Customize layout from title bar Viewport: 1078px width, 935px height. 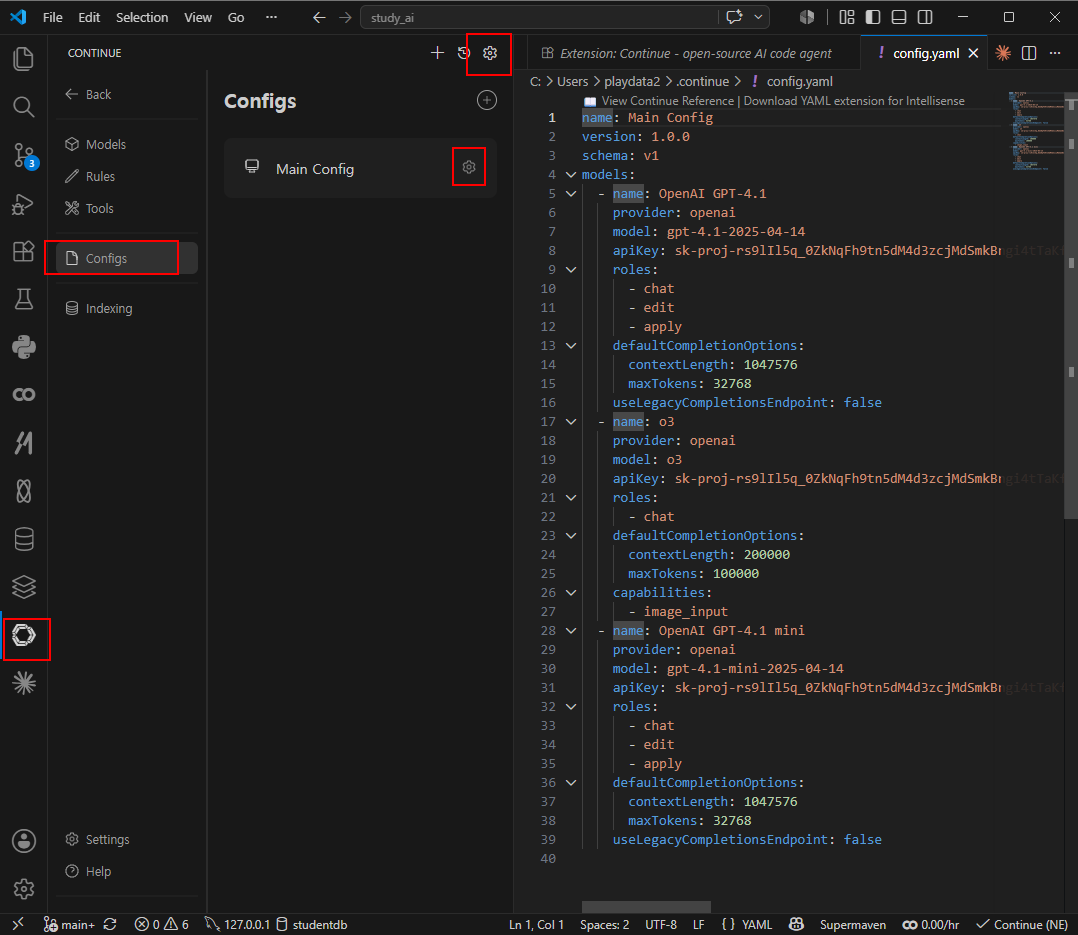pos(847,17)
